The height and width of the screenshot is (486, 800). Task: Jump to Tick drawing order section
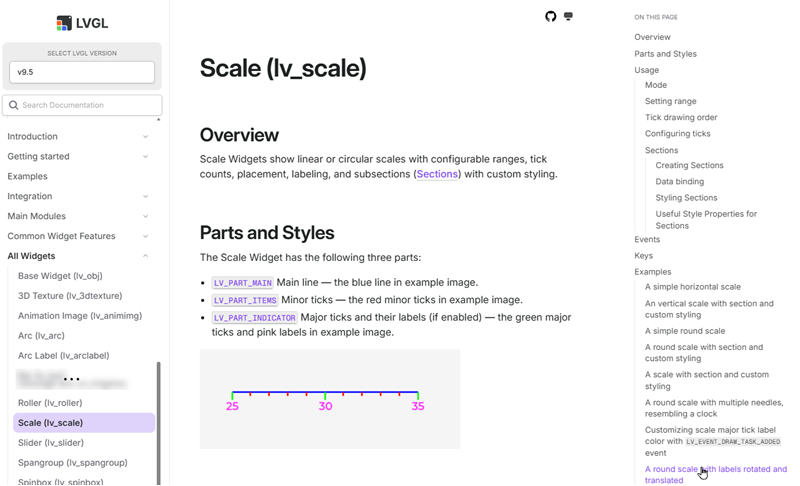point(681,117)
